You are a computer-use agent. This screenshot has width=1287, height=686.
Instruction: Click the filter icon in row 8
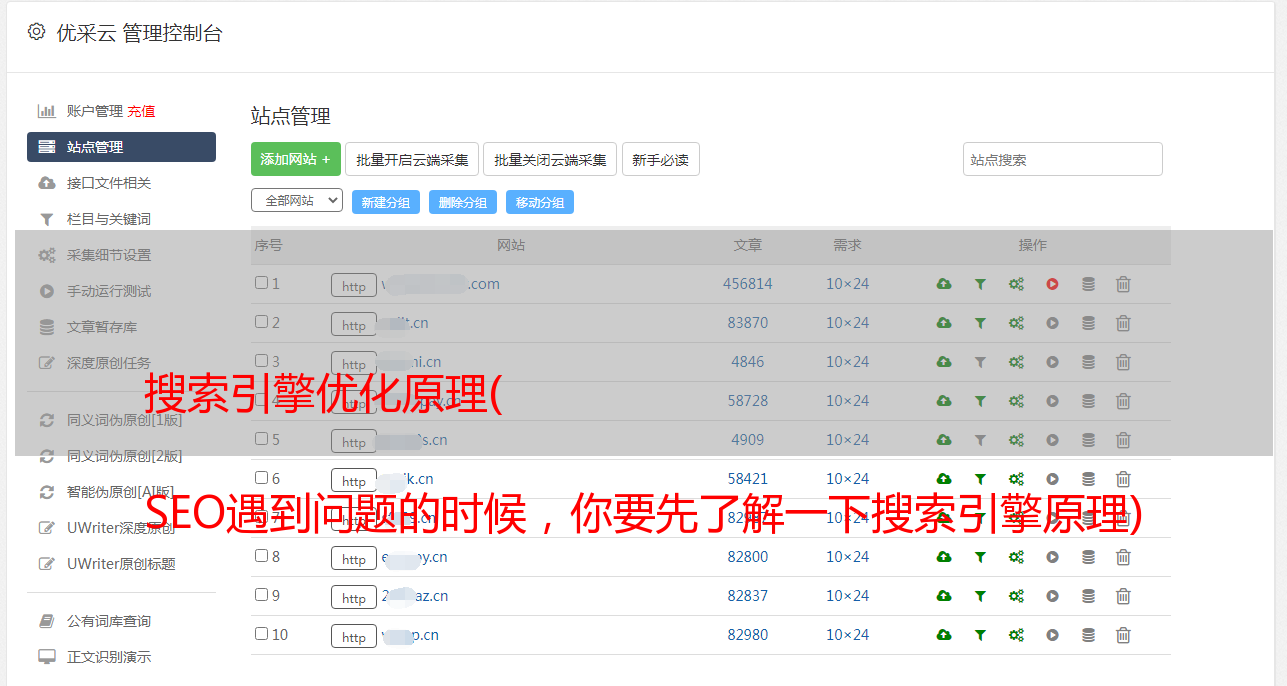coord(980,557)
